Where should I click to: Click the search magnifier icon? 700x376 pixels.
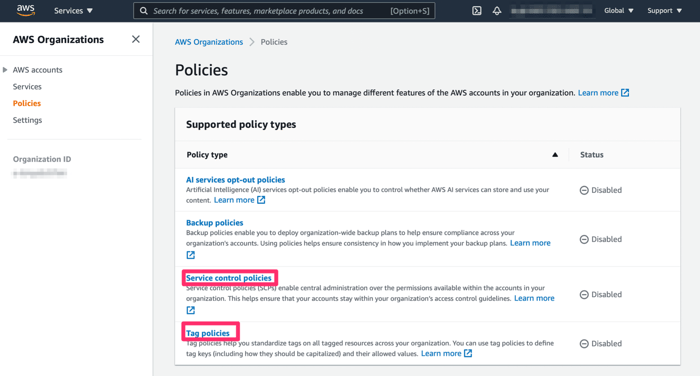point(144,11)
